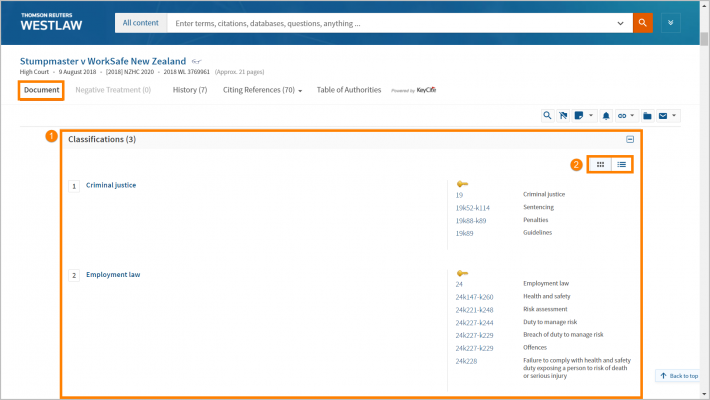The image size is (710, 400).
Task: Open the History (7) tab
Action: tap(190, 90)
